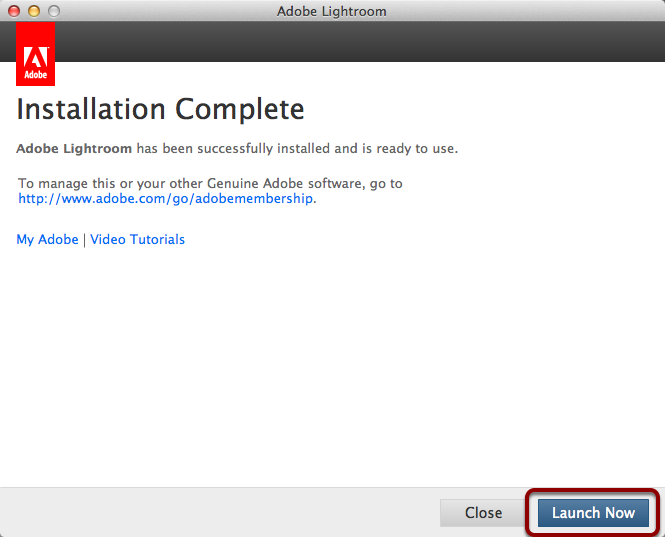
Task: Click 'To manage this or your other' text
Action: coord(111,184)
